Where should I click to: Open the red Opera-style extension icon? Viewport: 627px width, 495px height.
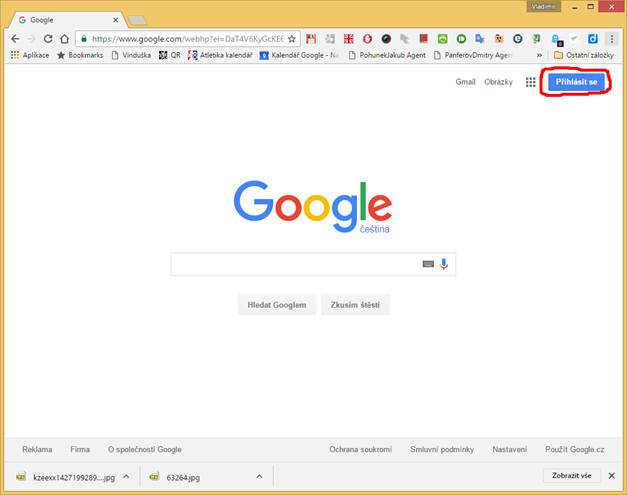(367, 39)
